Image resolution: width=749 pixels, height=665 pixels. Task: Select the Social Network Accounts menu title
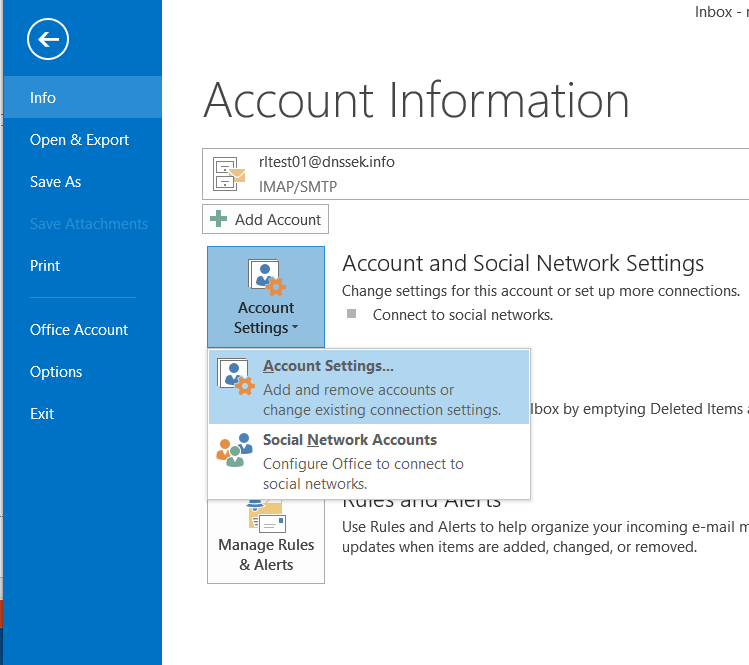point(349,440)
